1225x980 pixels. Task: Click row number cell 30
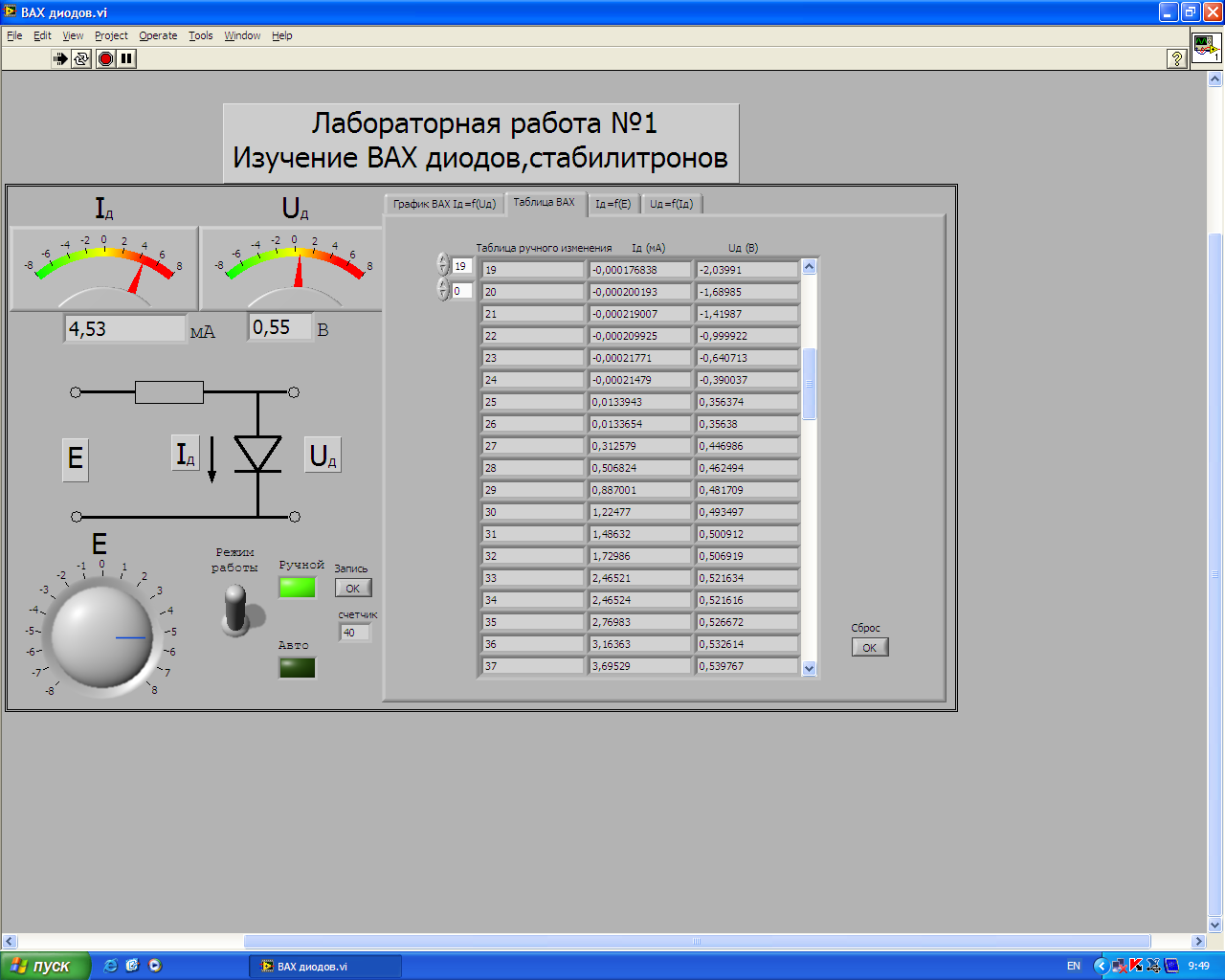[532, 512]
